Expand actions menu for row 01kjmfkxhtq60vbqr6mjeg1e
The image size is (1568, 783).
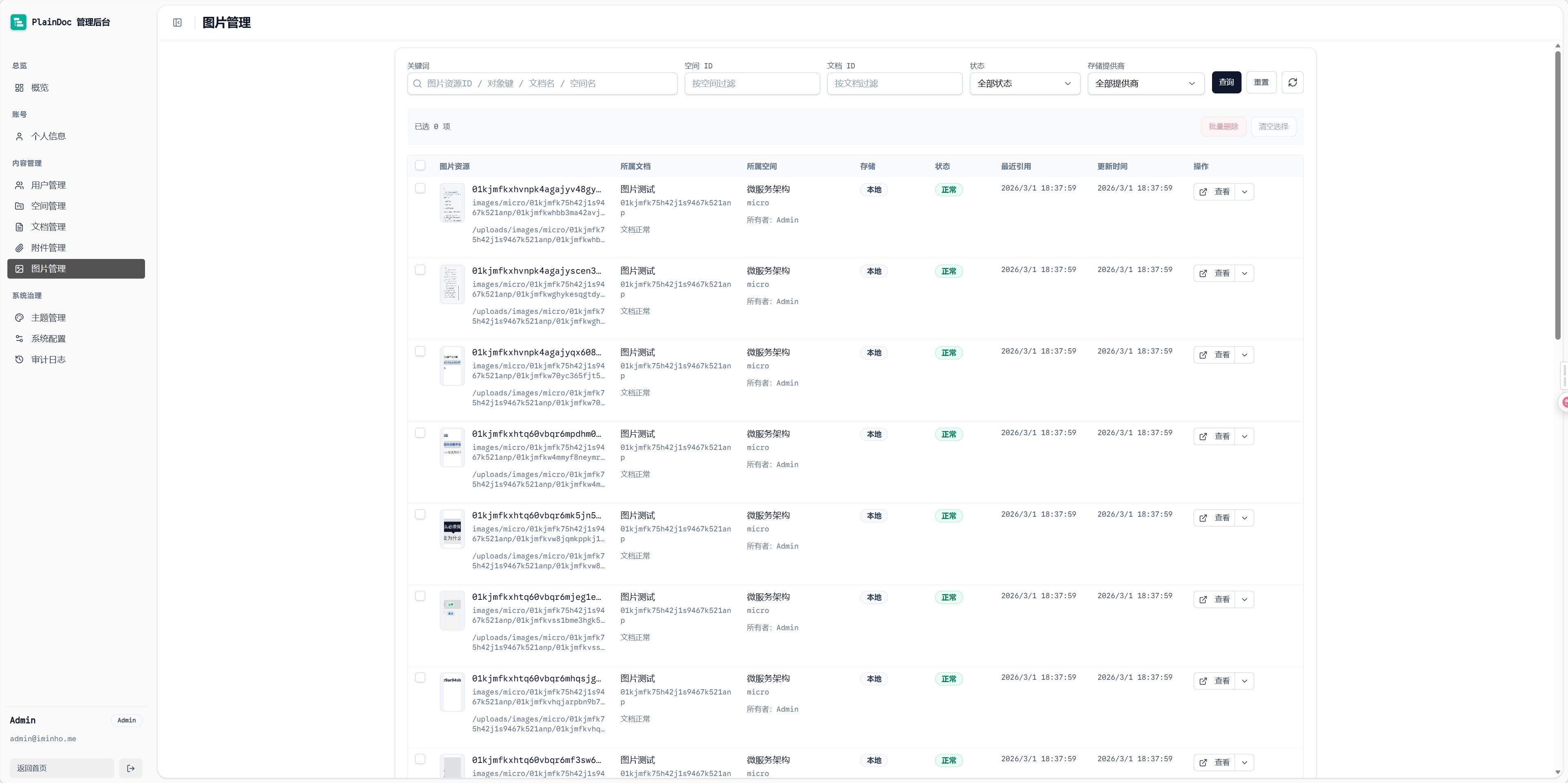[1244, 600]
